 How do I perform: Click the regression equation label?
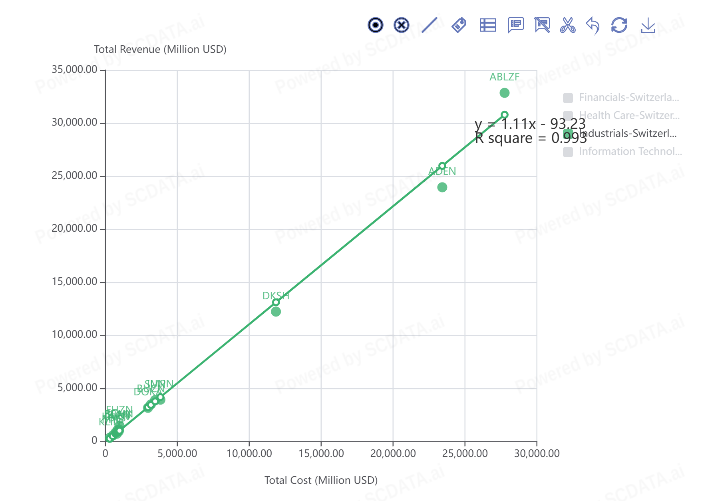click(x=530, y=124)
